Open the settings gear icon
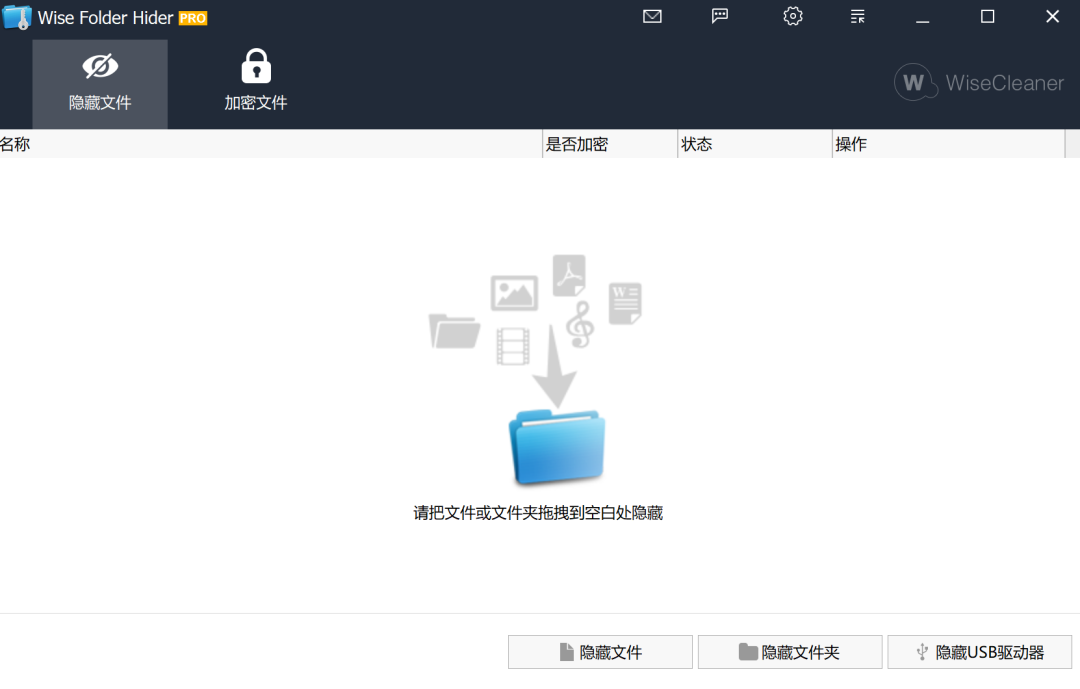 [x=792, y=16]
